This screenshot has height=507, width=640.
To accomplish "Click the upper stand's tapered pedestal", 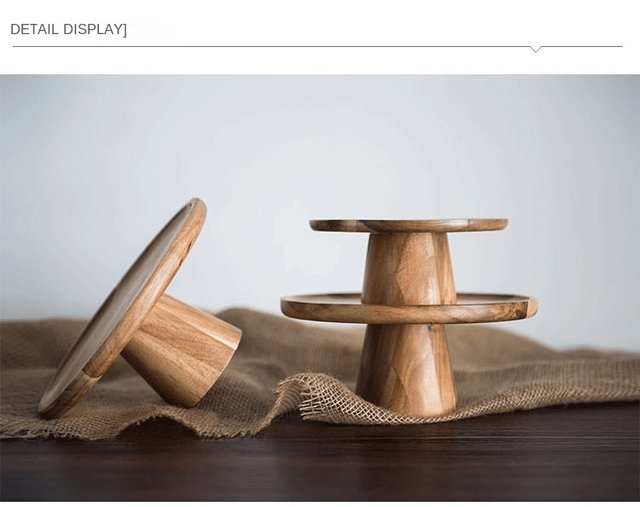I will 409,267.
